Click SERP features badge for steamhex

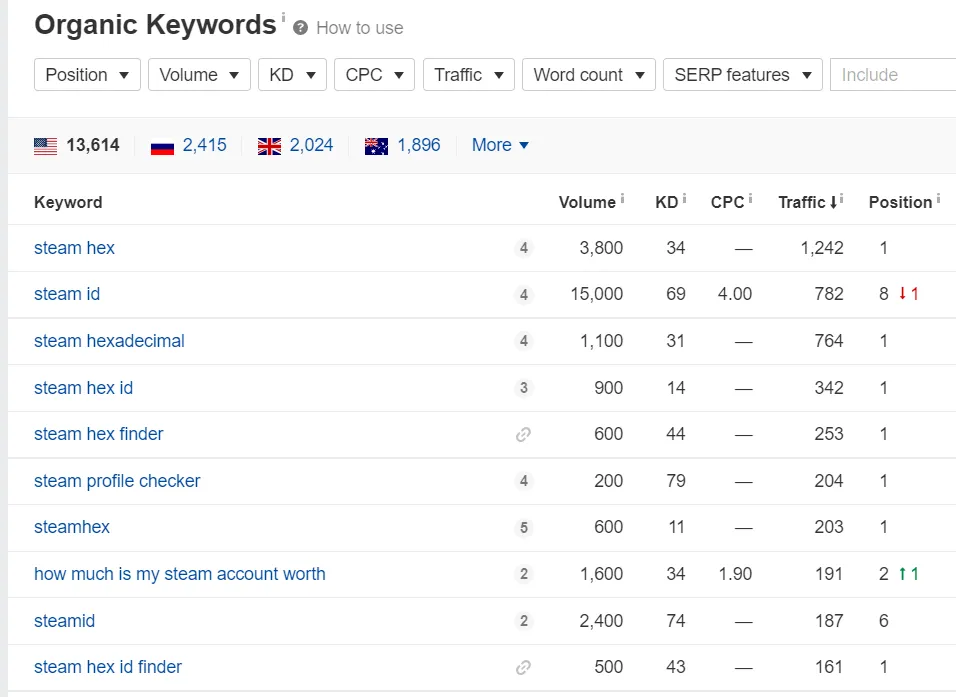pos(524,527)
